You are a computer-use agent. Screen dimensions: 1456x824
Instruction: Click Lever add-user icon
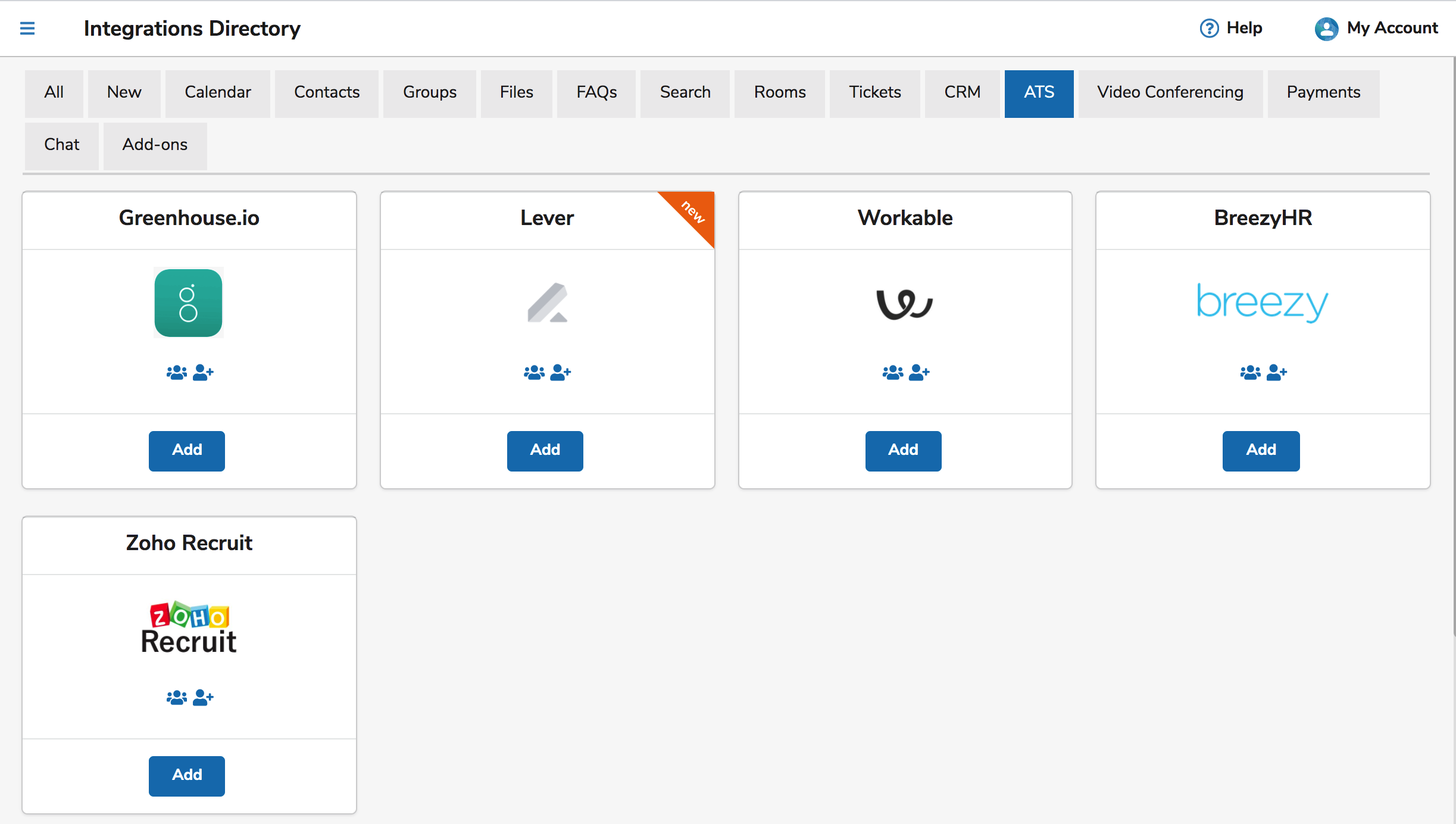pos(561,373)
